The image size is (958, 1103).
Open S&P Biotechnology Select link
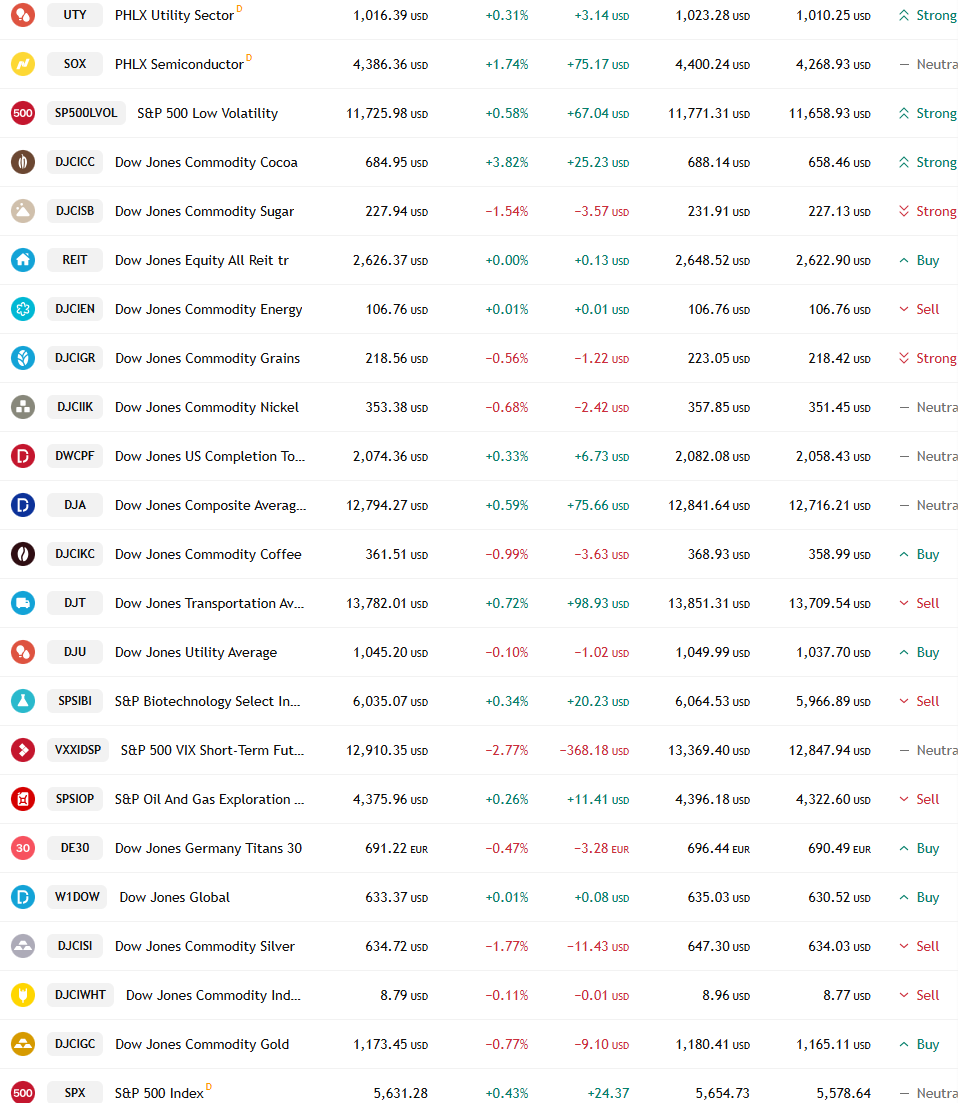pos(207,701)
